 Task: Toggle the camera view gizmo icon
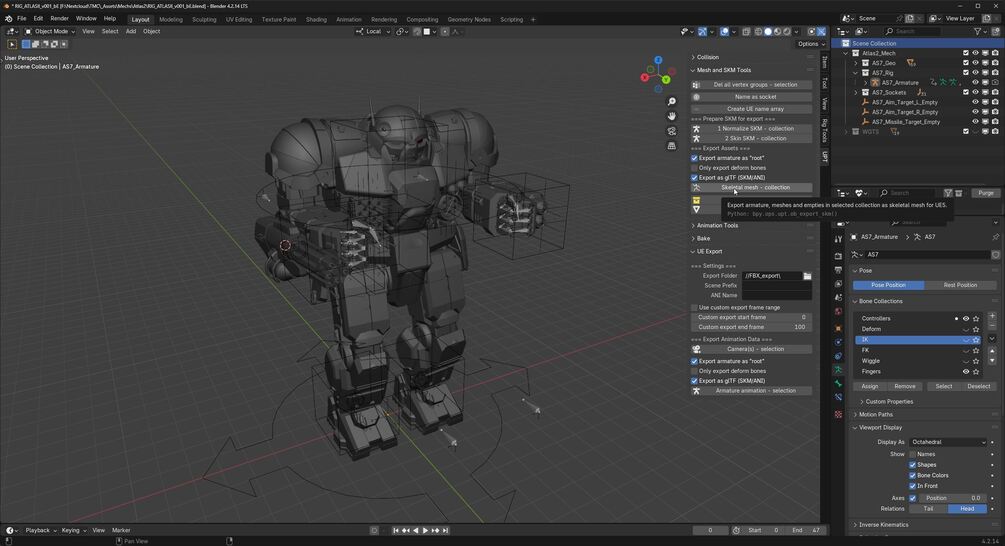pos(672,131)
